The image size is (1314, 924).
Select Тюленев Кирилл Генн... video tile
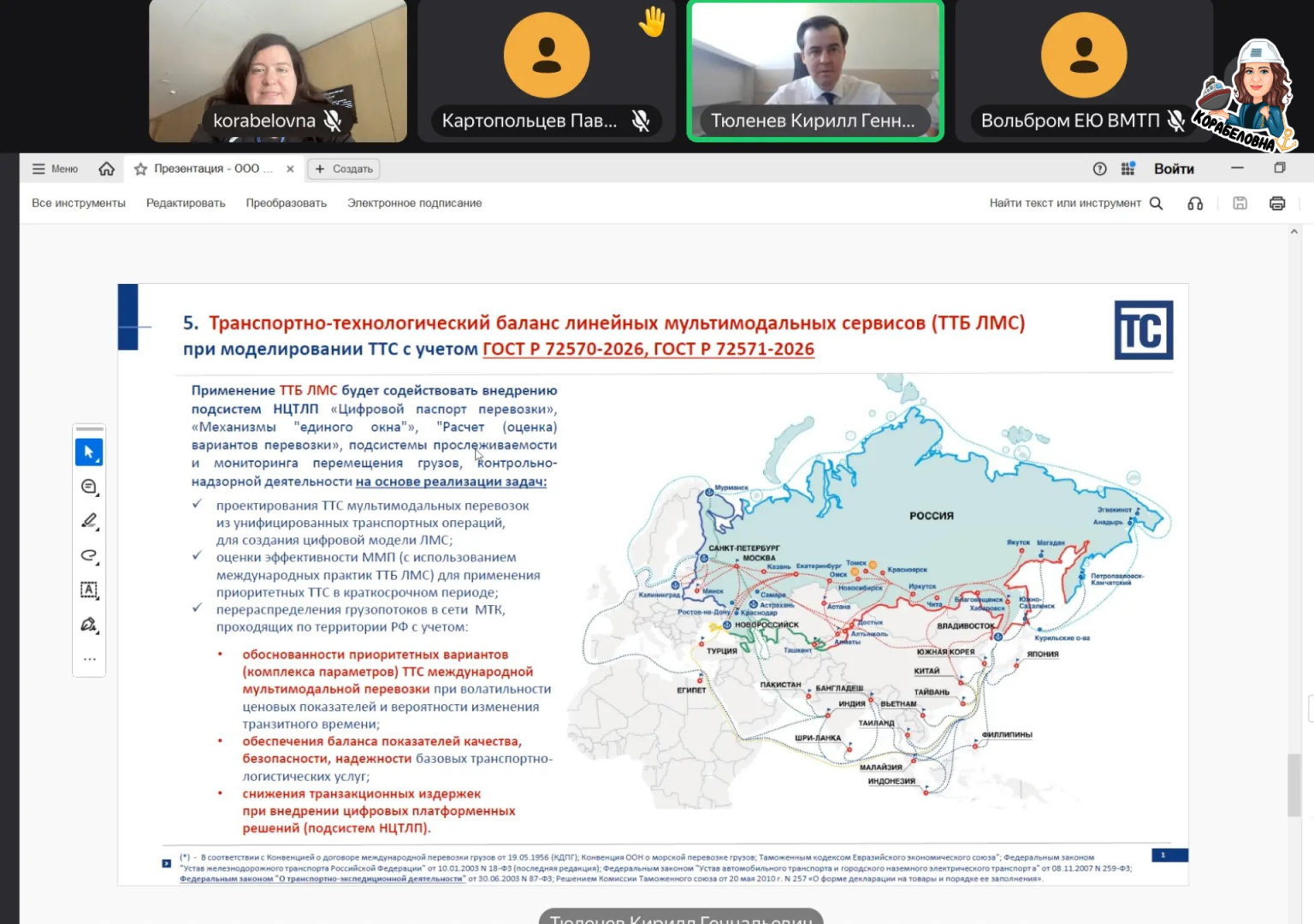pos(815,71)
